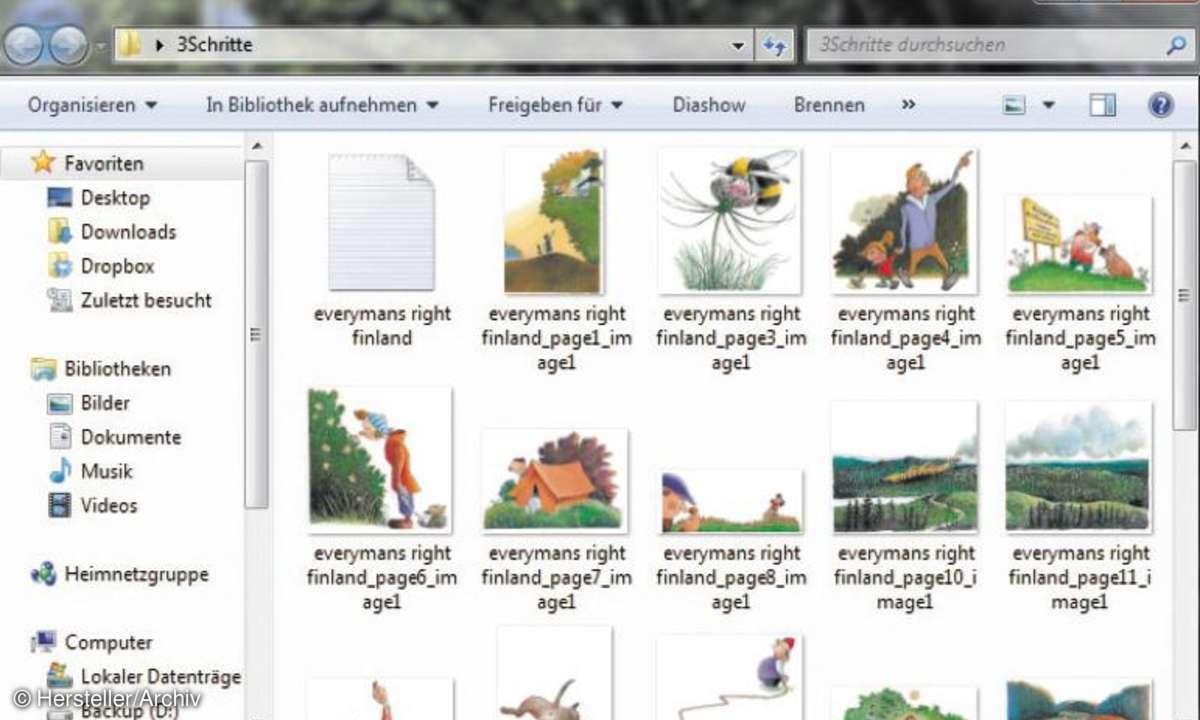Screen dimensions: 1200x720
Task: Click the Brennen toolbar button
Action: tap(829, 105)
